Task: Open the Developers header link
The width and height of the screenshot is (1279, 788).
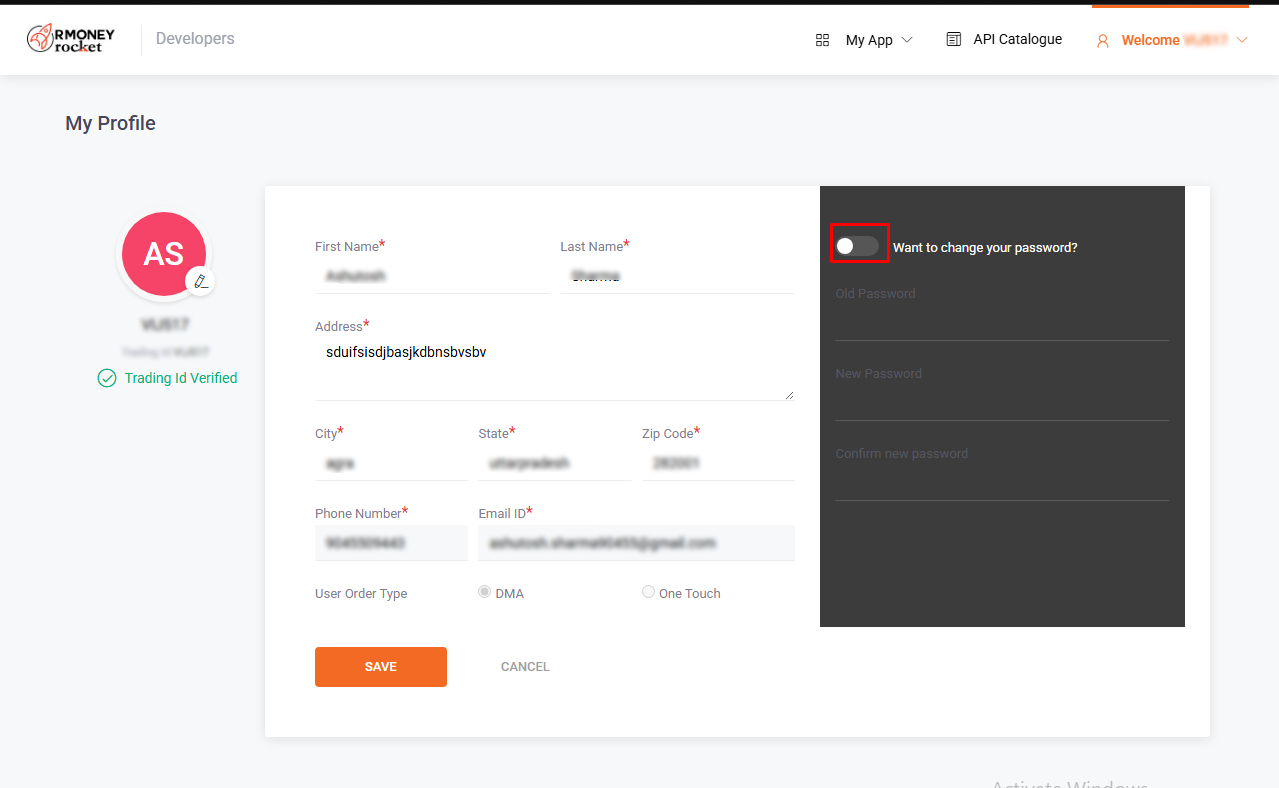Action: (x=195, y=38)
